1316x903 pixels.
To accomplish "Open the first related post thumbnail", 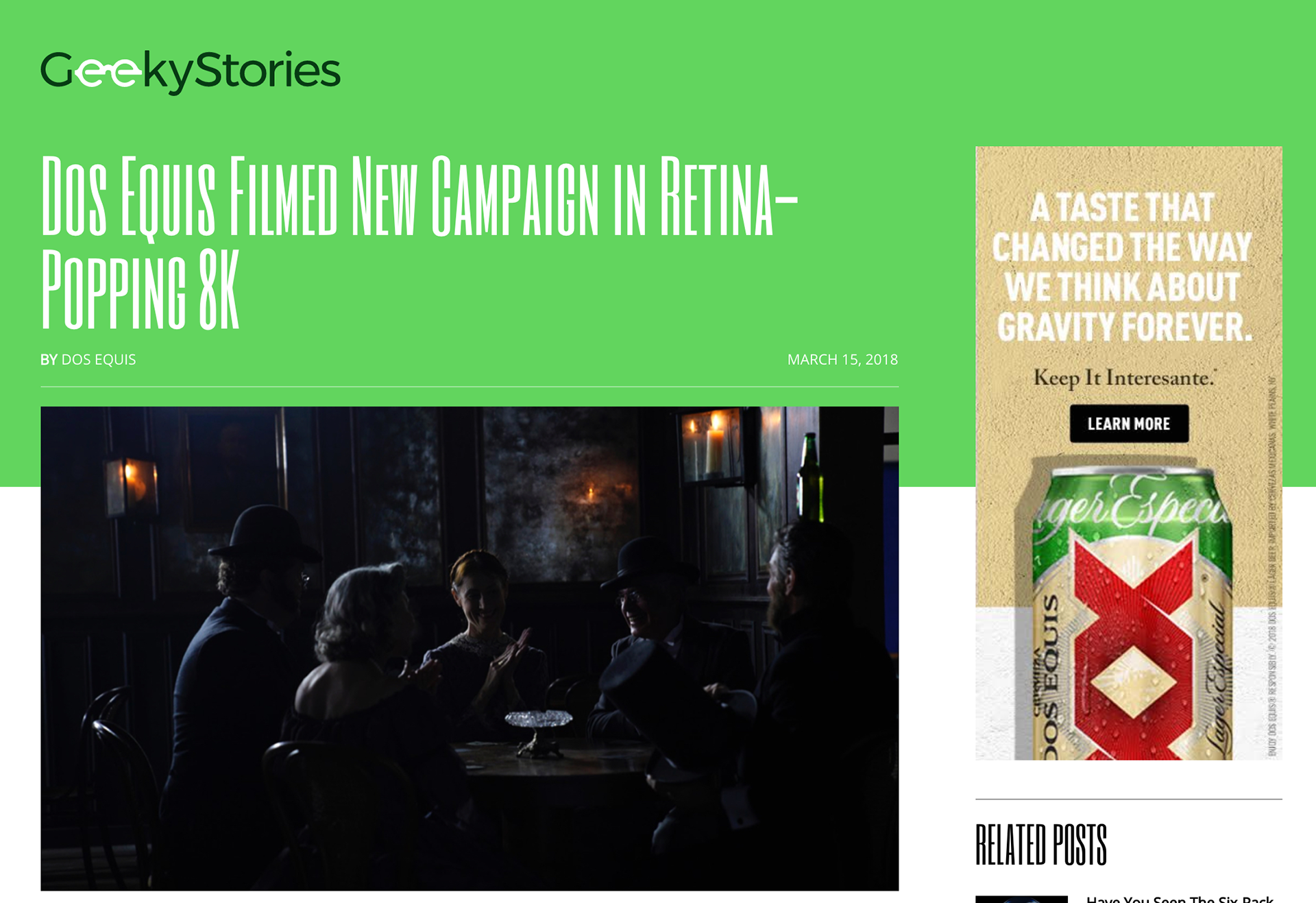I will tap(1021, 899).
